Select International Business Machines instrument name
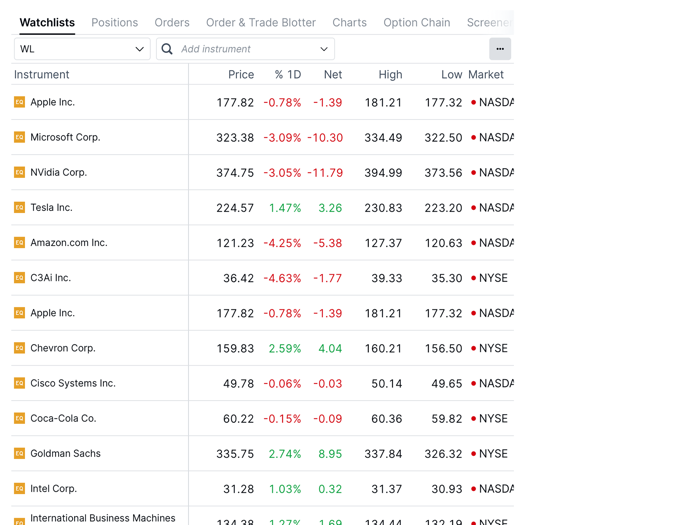The height and width of the screenshot is (525, 700). coord(103,518)
